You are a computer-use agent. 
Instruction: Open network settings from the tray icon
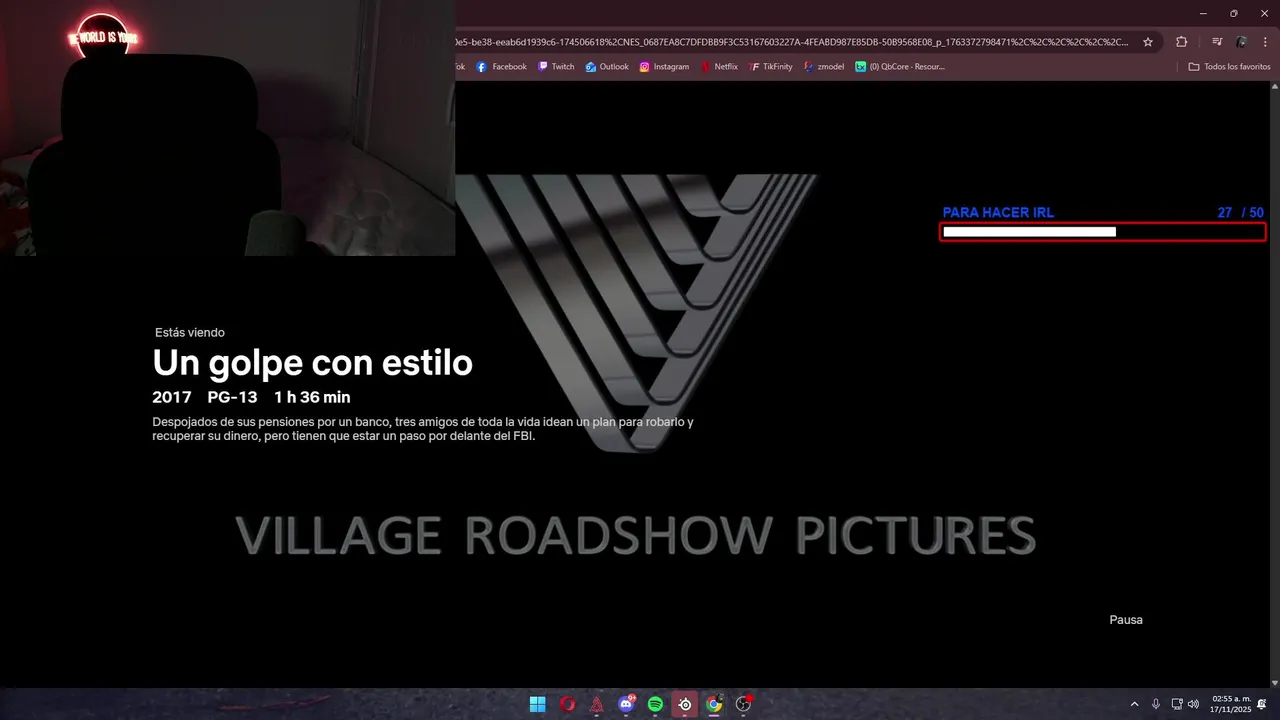1177,704
